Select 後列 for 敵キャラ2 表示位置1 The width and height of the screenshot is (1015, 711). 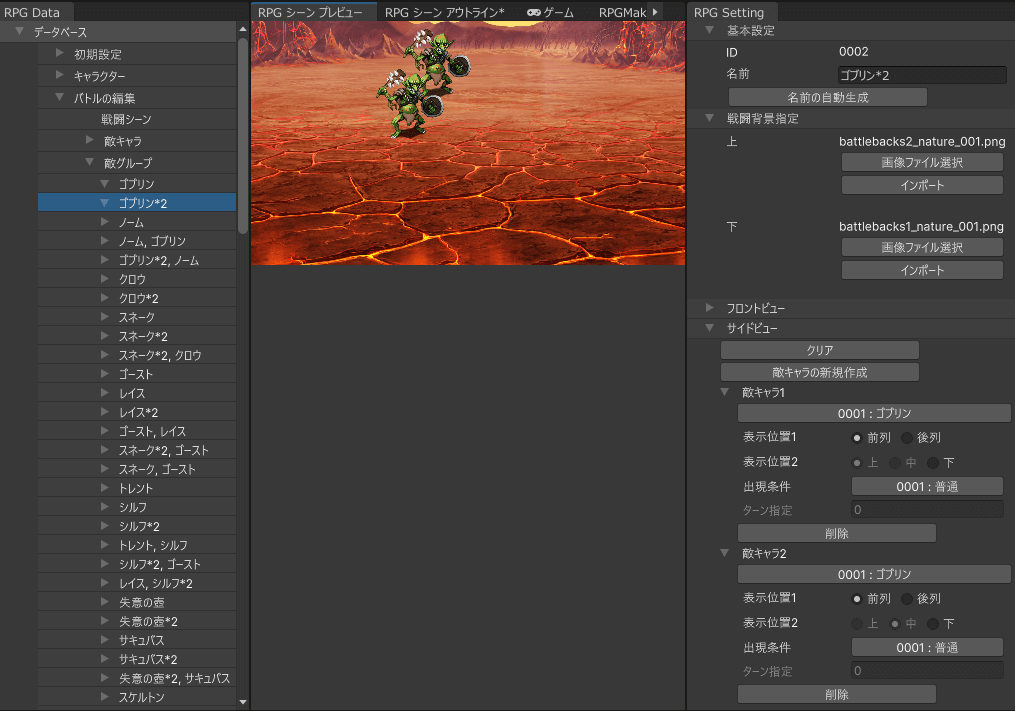[907, 599]
